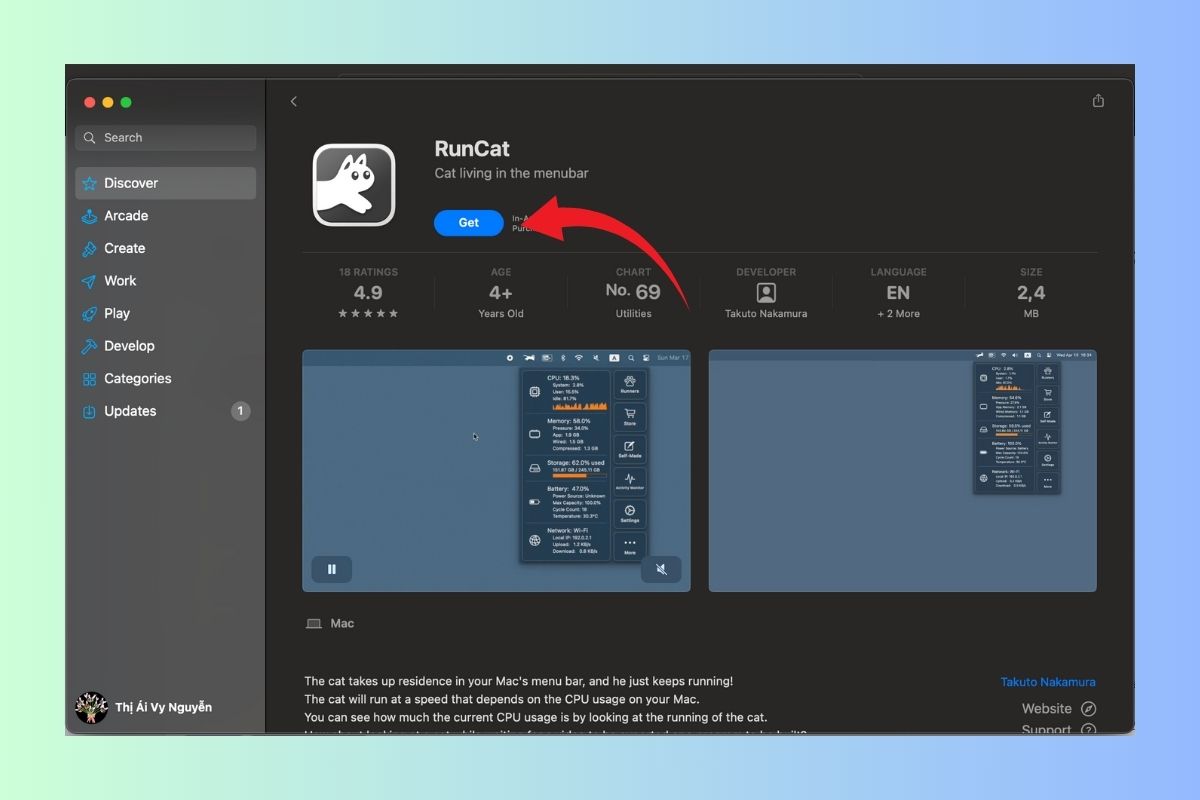Click the No. 69 chart ranking
1200x800 pixels.
(633, 292)
